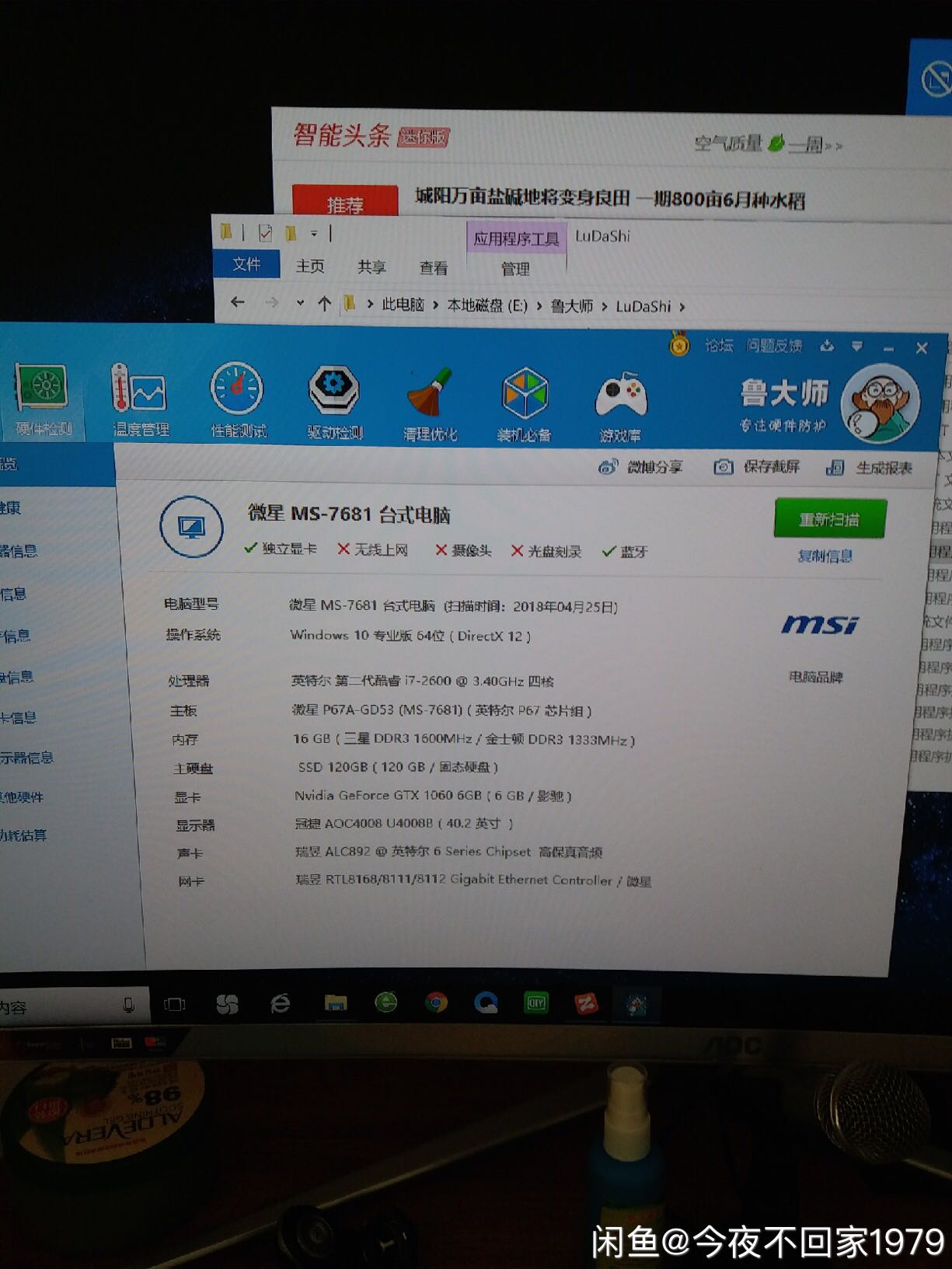Click the 摄像头 status indicator

463,550
